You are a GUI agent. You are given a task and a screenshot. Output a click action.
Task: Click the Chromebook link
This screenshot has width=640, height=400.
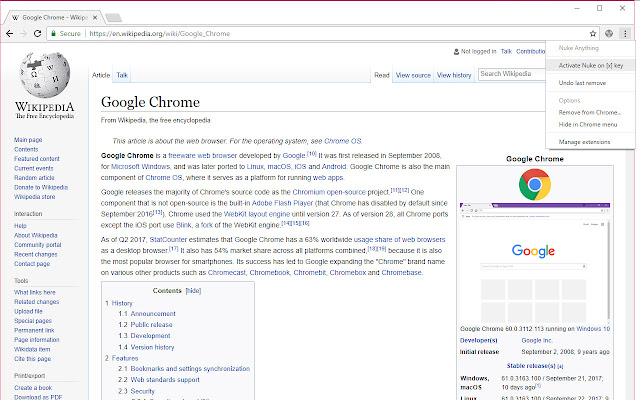269,272
